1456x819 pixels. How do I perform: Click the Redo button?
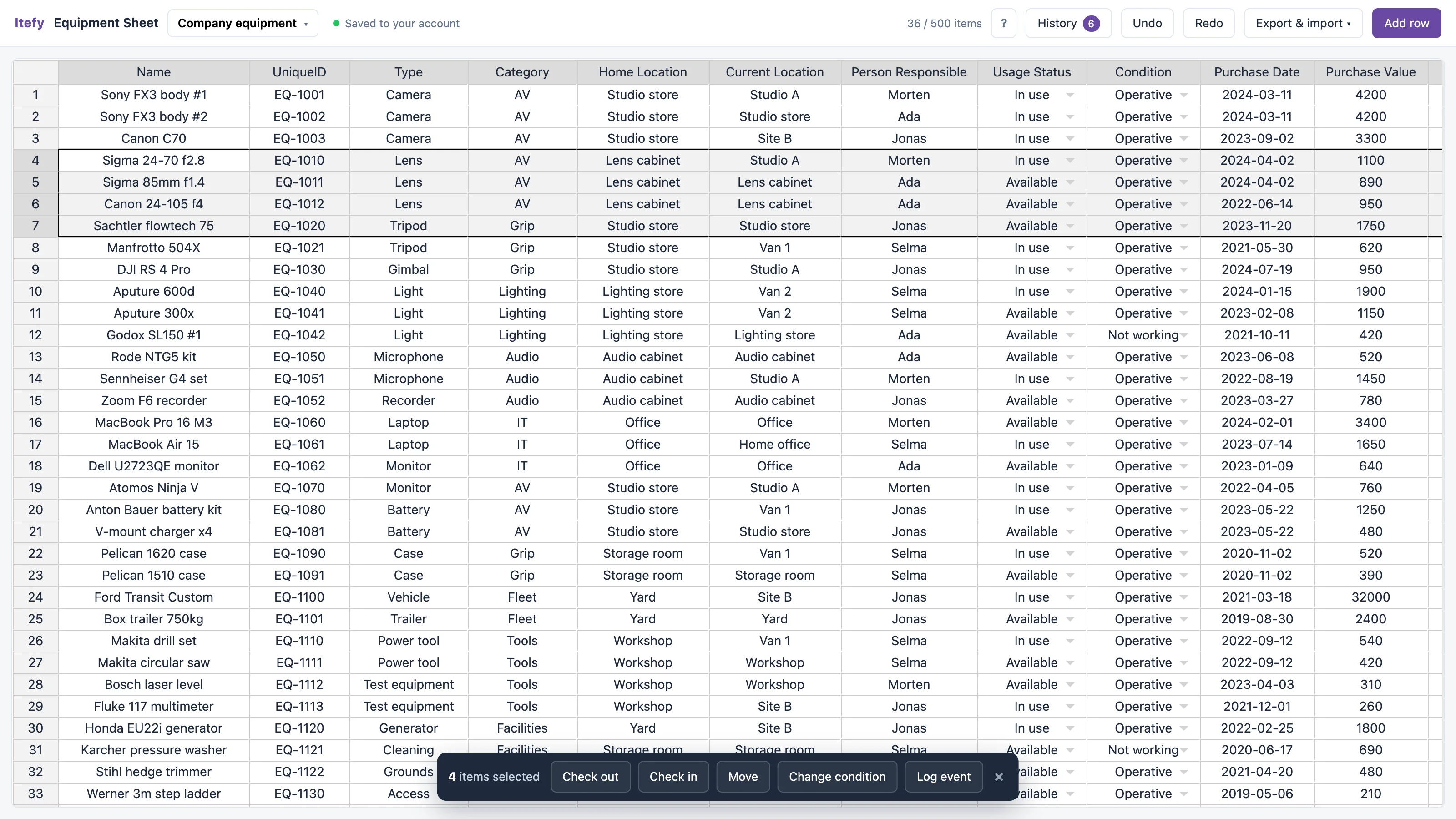(1208, 23)
